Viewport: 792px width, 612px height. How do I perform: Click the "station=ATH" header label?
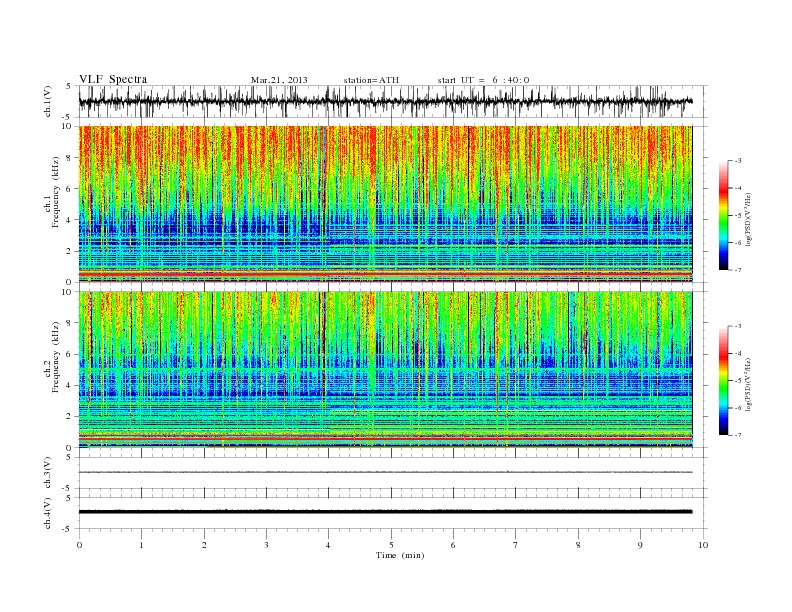[371, 80]
